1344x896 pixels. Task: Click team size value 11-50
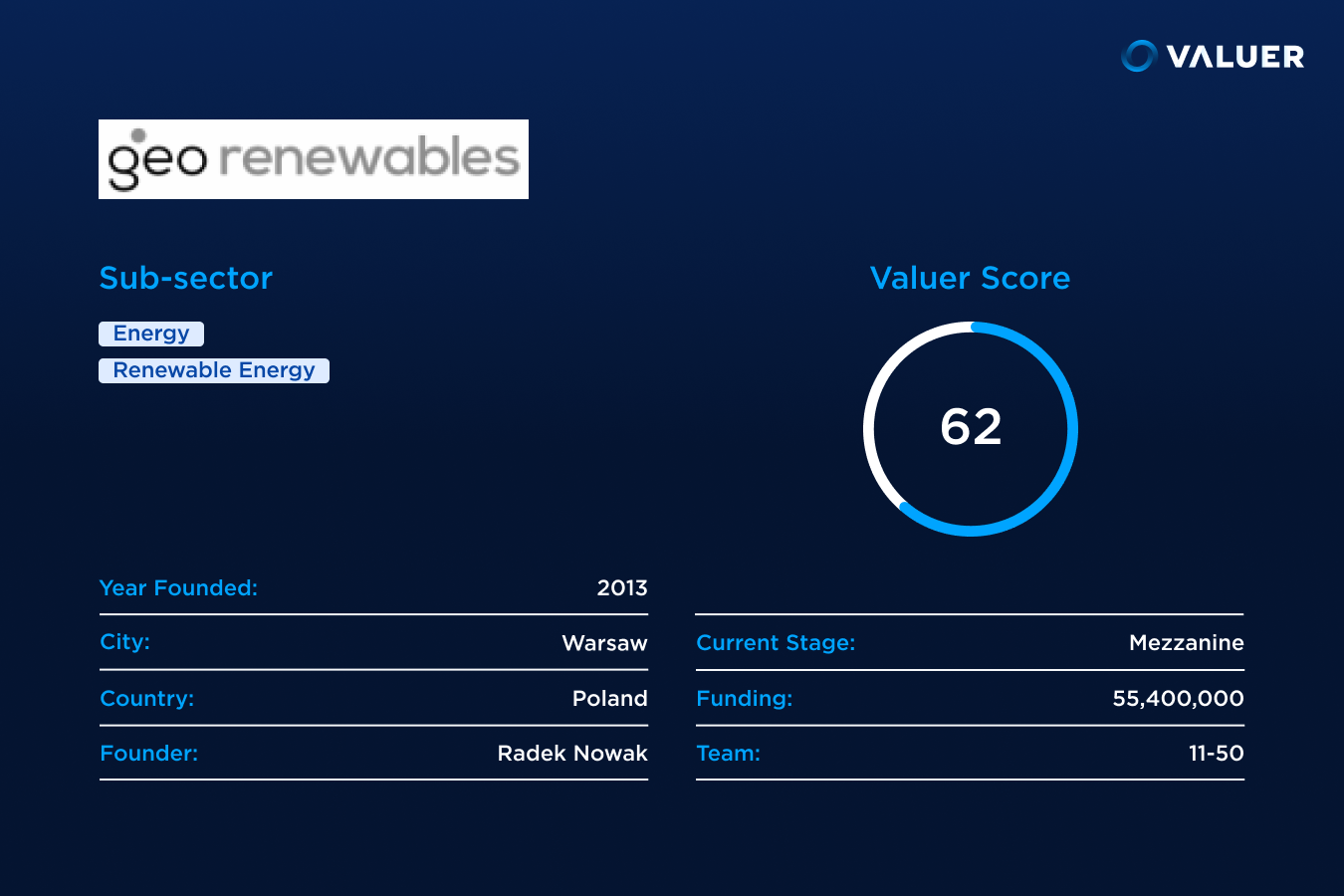click(x=1217, y=754)
